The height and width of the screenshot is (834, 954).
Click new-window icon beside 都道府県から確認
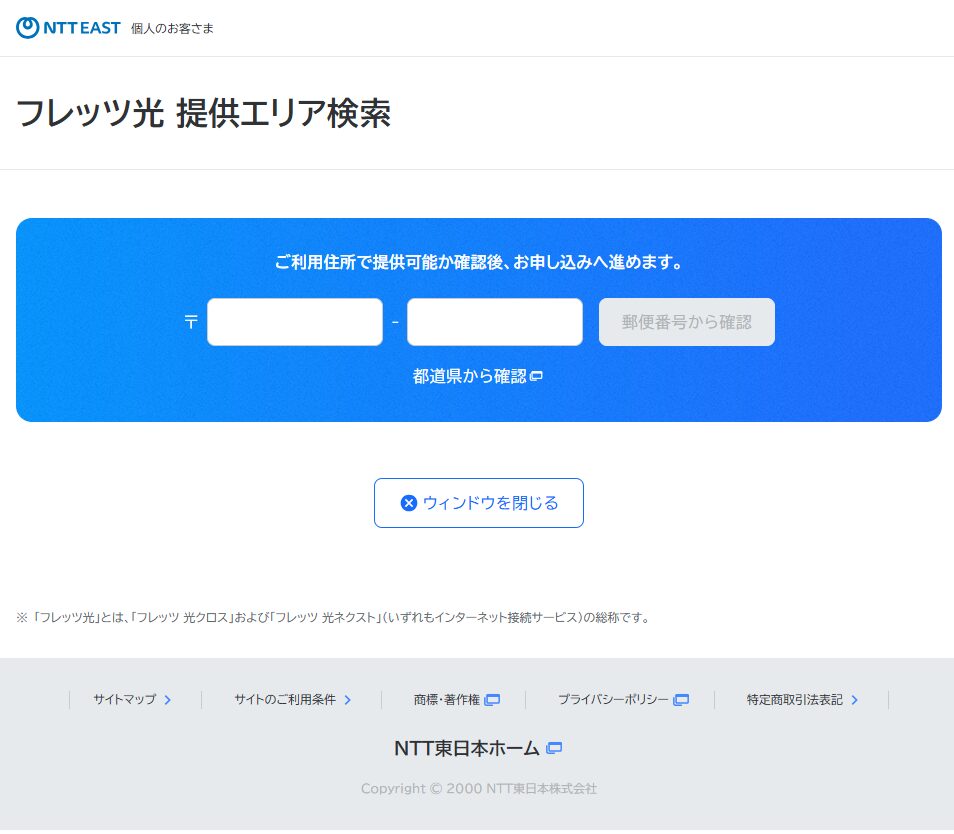click(x=537, y=377)
